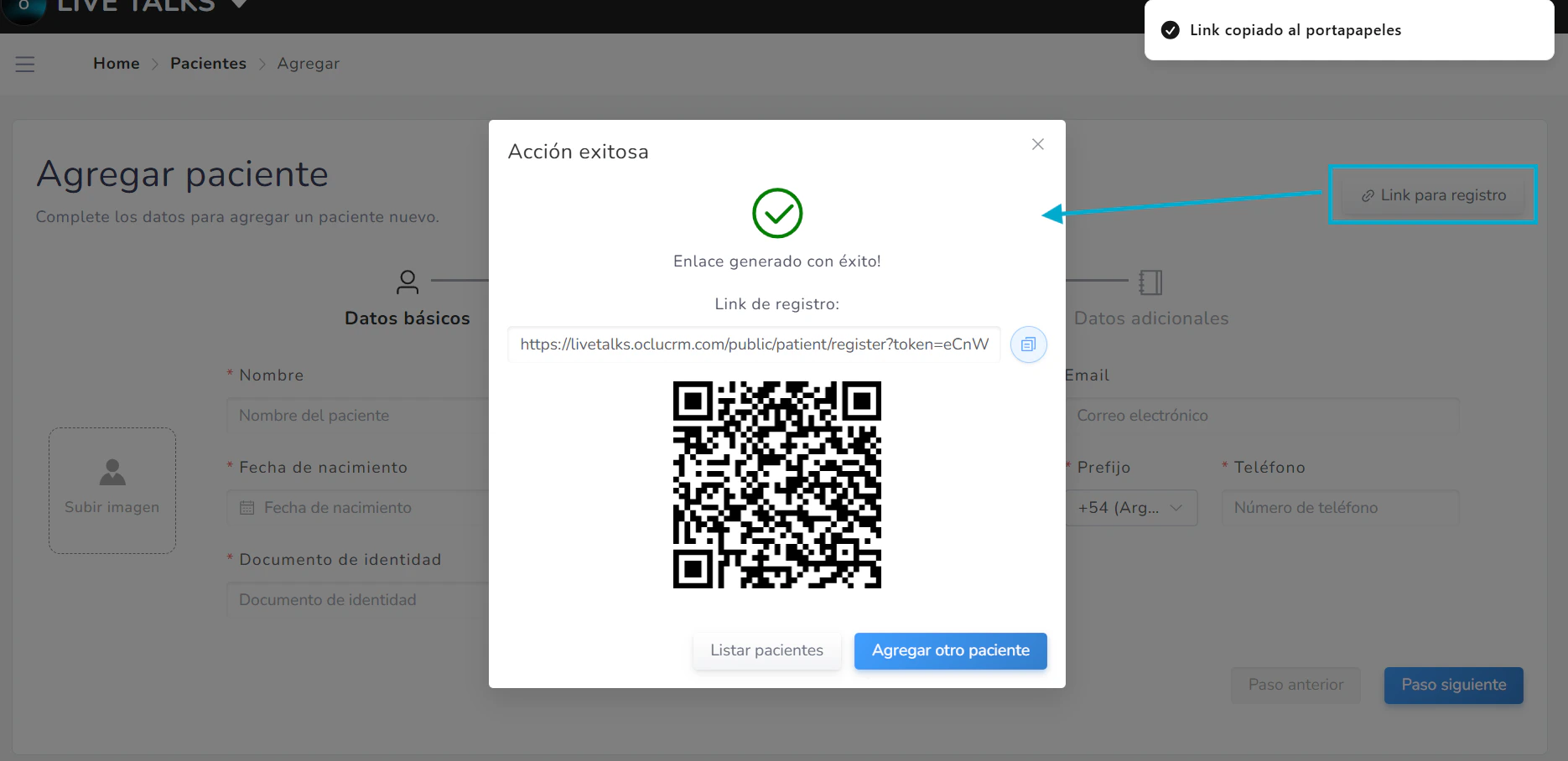Click the Enlace generado con éxito text
The image size is (1568, 761).
click(777, 261)
